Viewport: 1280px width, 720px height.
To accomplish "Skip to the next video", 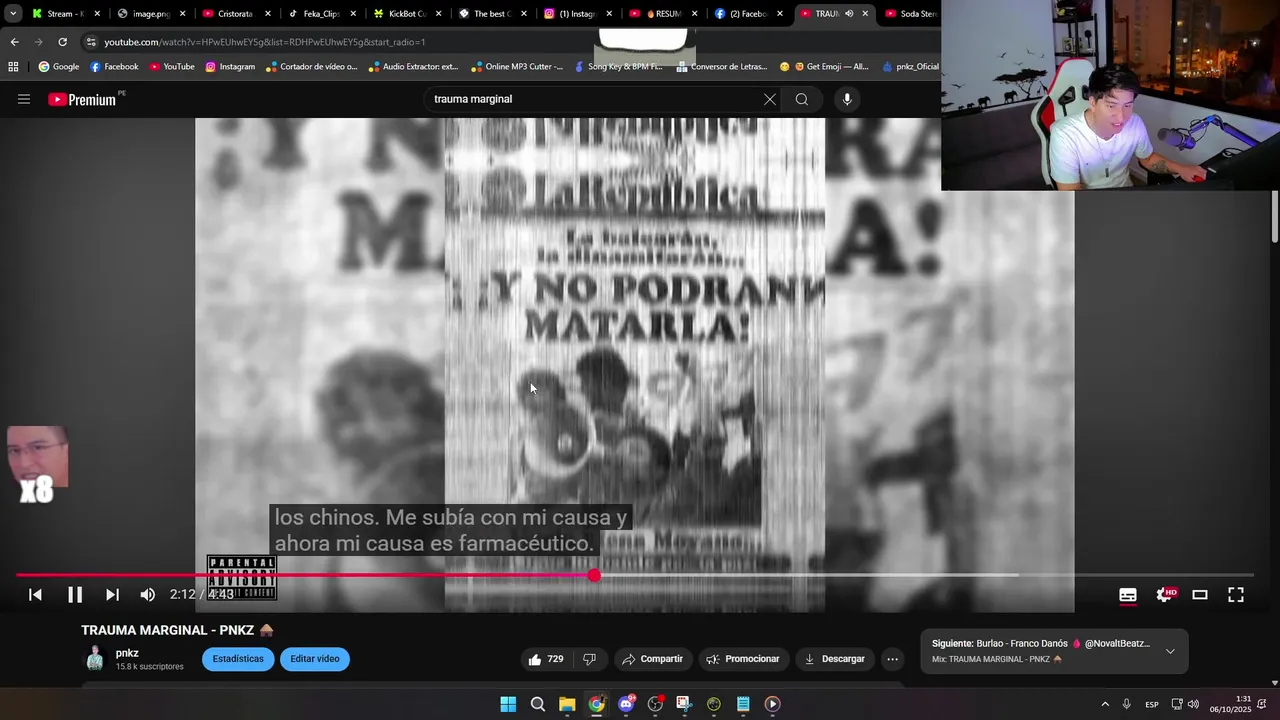I will [x=112, y=595].
